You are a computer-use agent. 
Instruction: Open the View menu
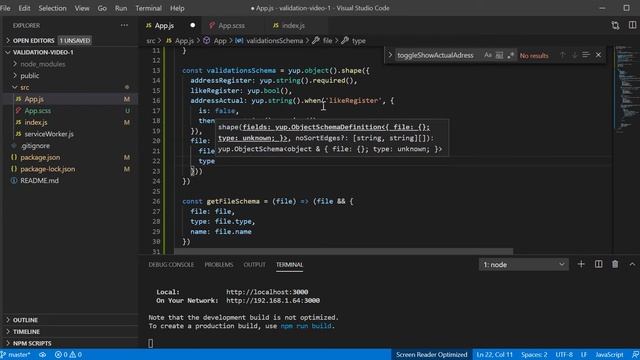[x=82, y=8]
